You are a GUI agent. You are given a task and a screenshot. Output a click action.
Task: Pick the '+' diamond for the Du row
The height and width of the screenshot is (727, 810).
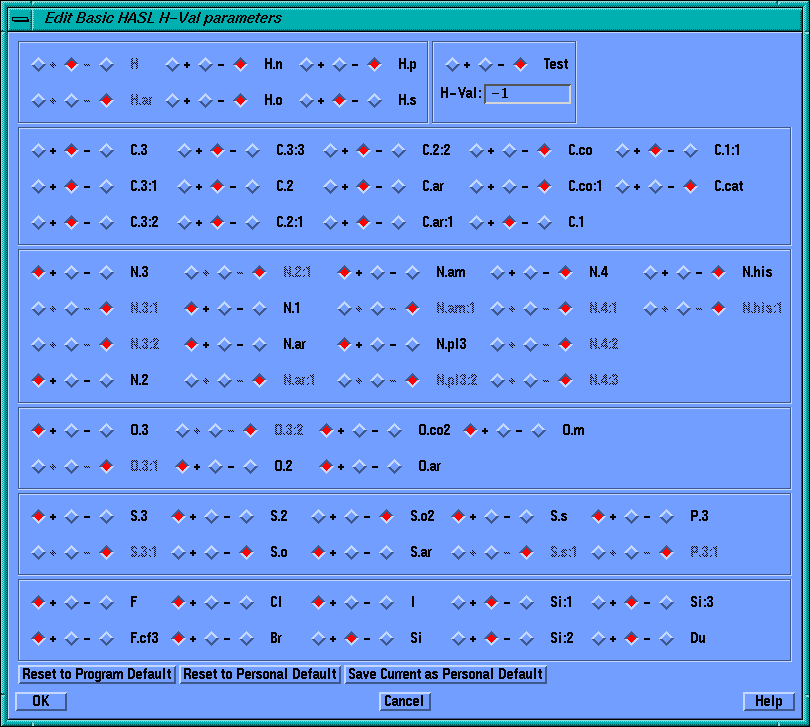click(x=598, y=637)
